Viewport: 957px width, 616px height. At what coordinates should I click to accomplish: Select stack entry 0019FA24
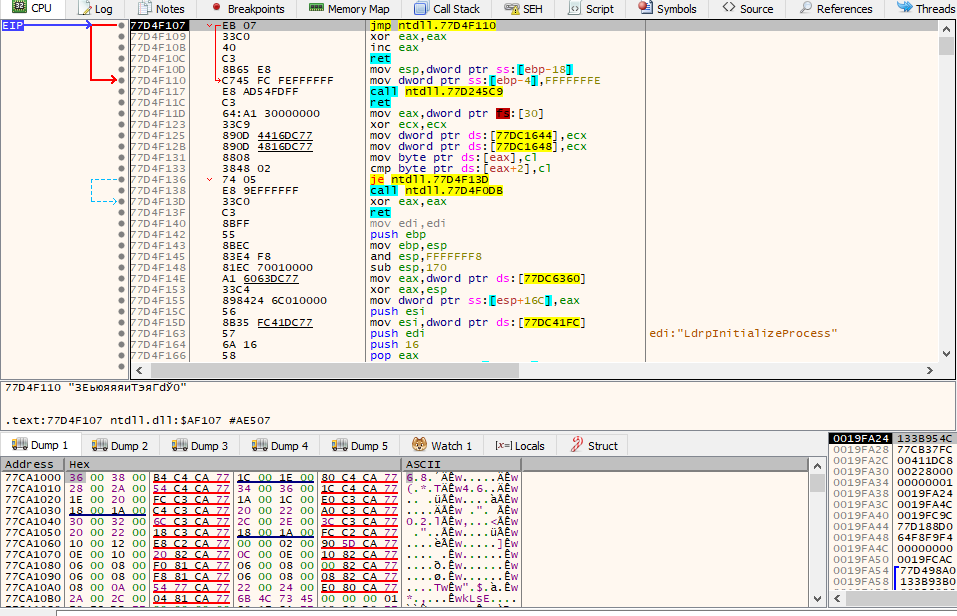click(x=860, y=438)
